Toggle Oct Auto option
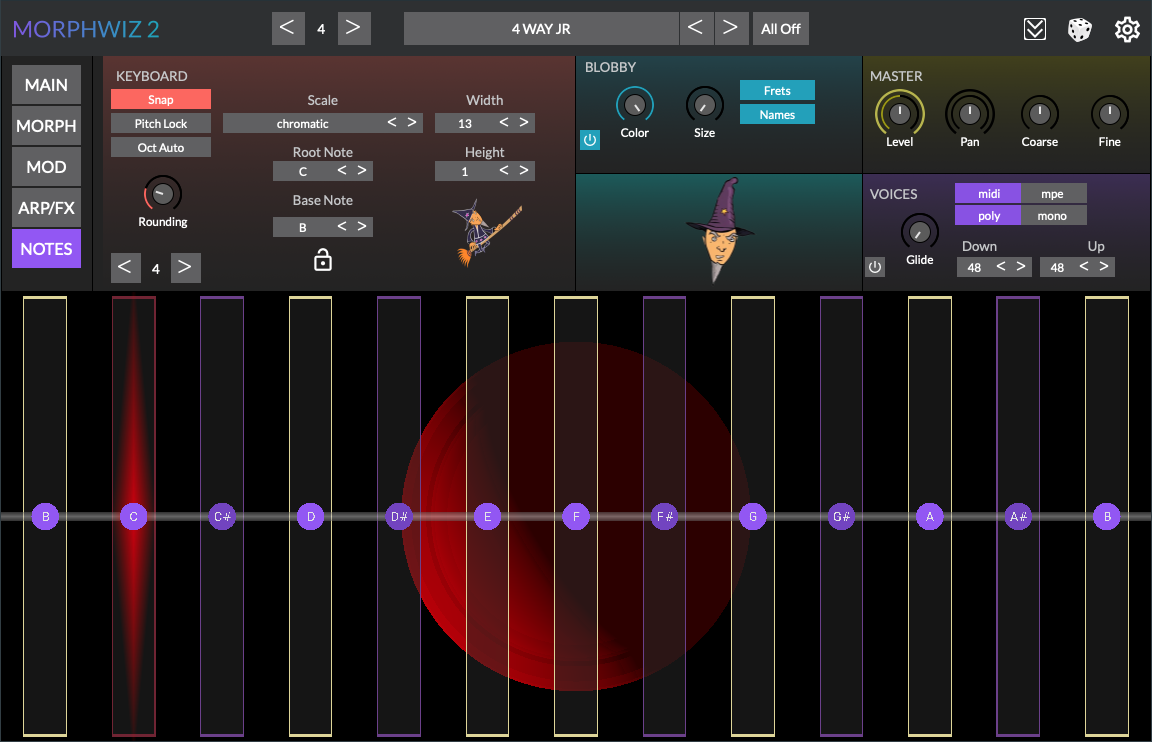 click(161, 148)
